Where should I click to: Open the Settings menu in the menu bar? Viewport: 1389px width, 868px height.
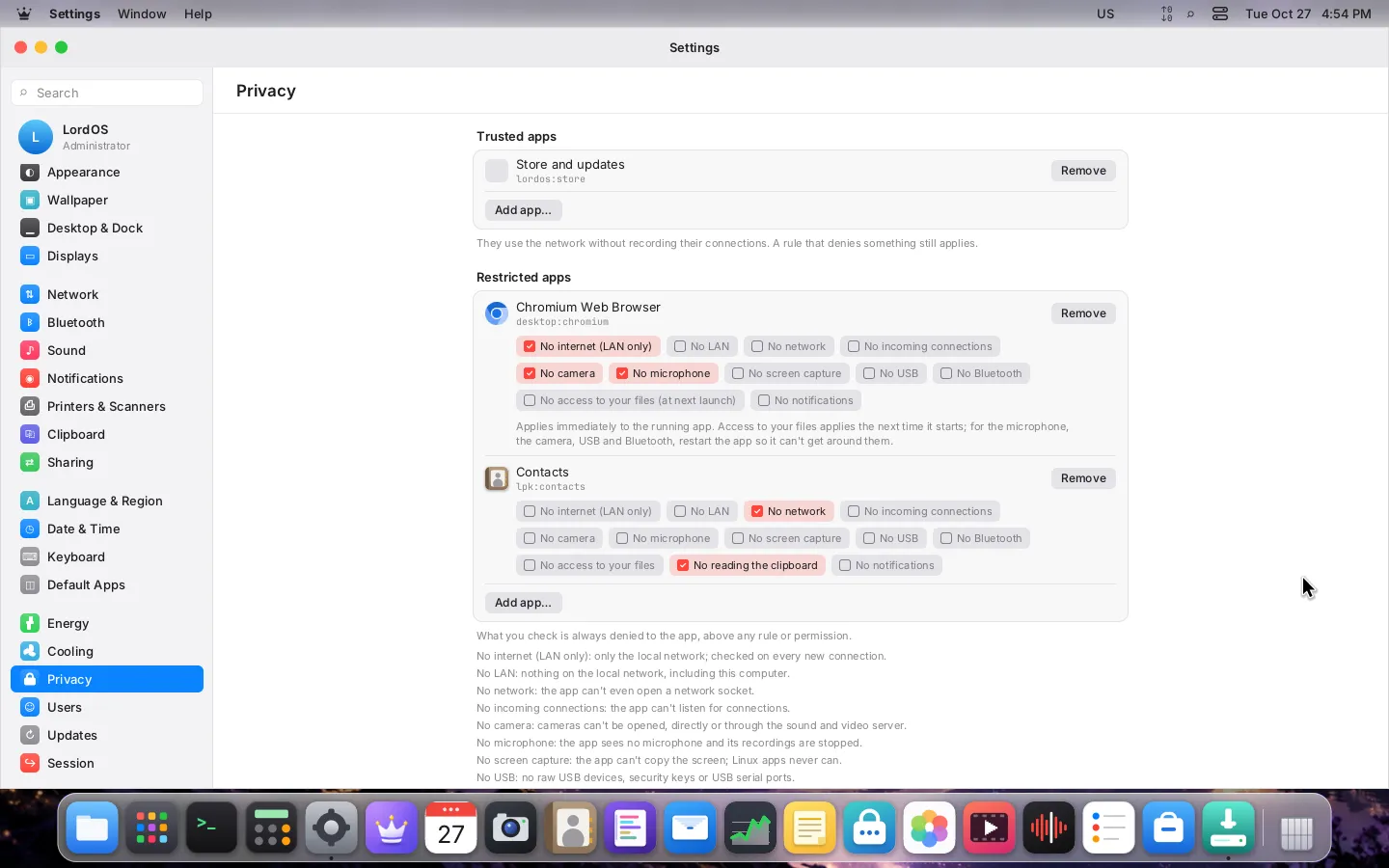tap(74, 14)
